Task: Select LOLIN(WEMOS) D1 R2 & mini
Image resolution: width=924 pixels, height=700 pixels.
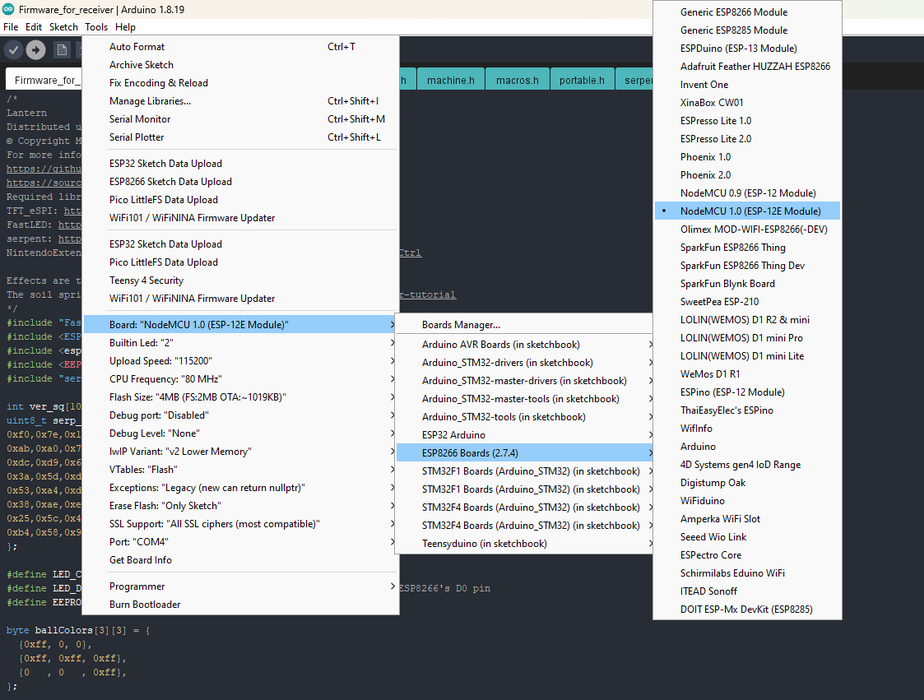Action: tap(747, 320)
